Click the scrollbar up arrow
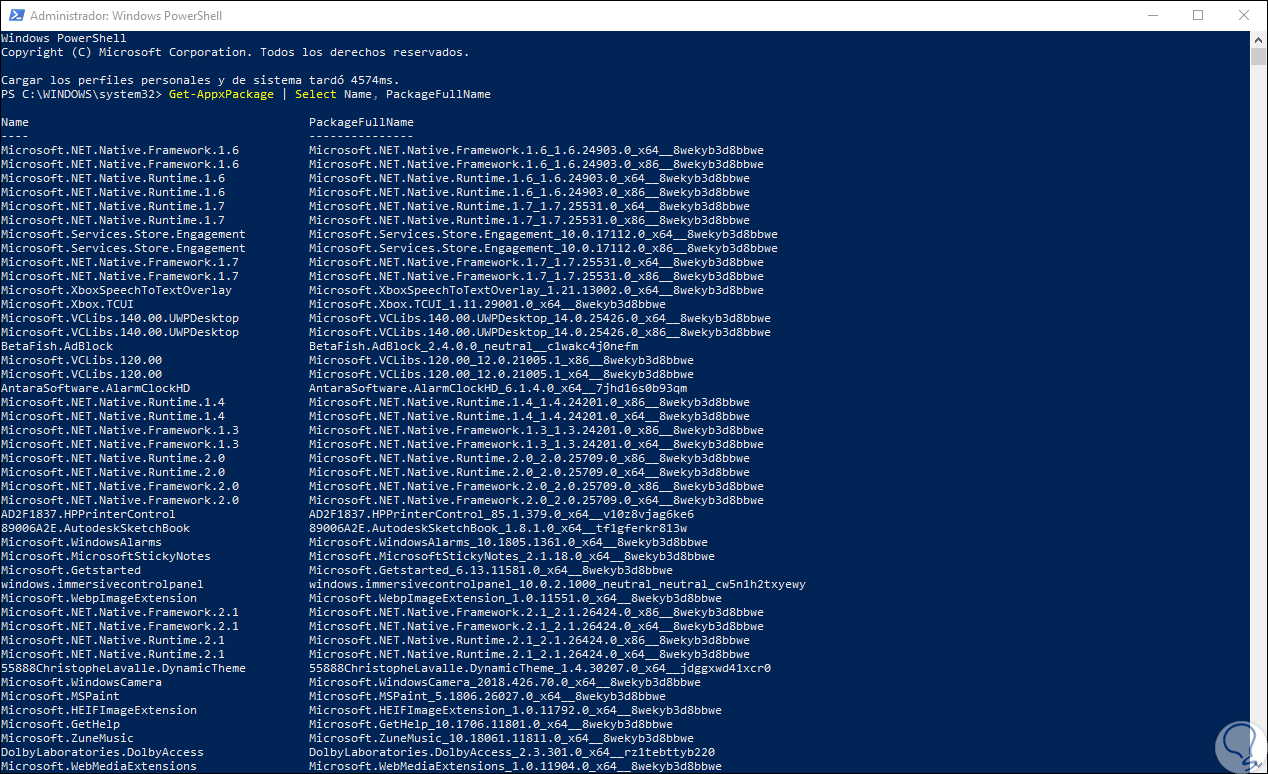The image size is (1268, 774). (1259, 38)
